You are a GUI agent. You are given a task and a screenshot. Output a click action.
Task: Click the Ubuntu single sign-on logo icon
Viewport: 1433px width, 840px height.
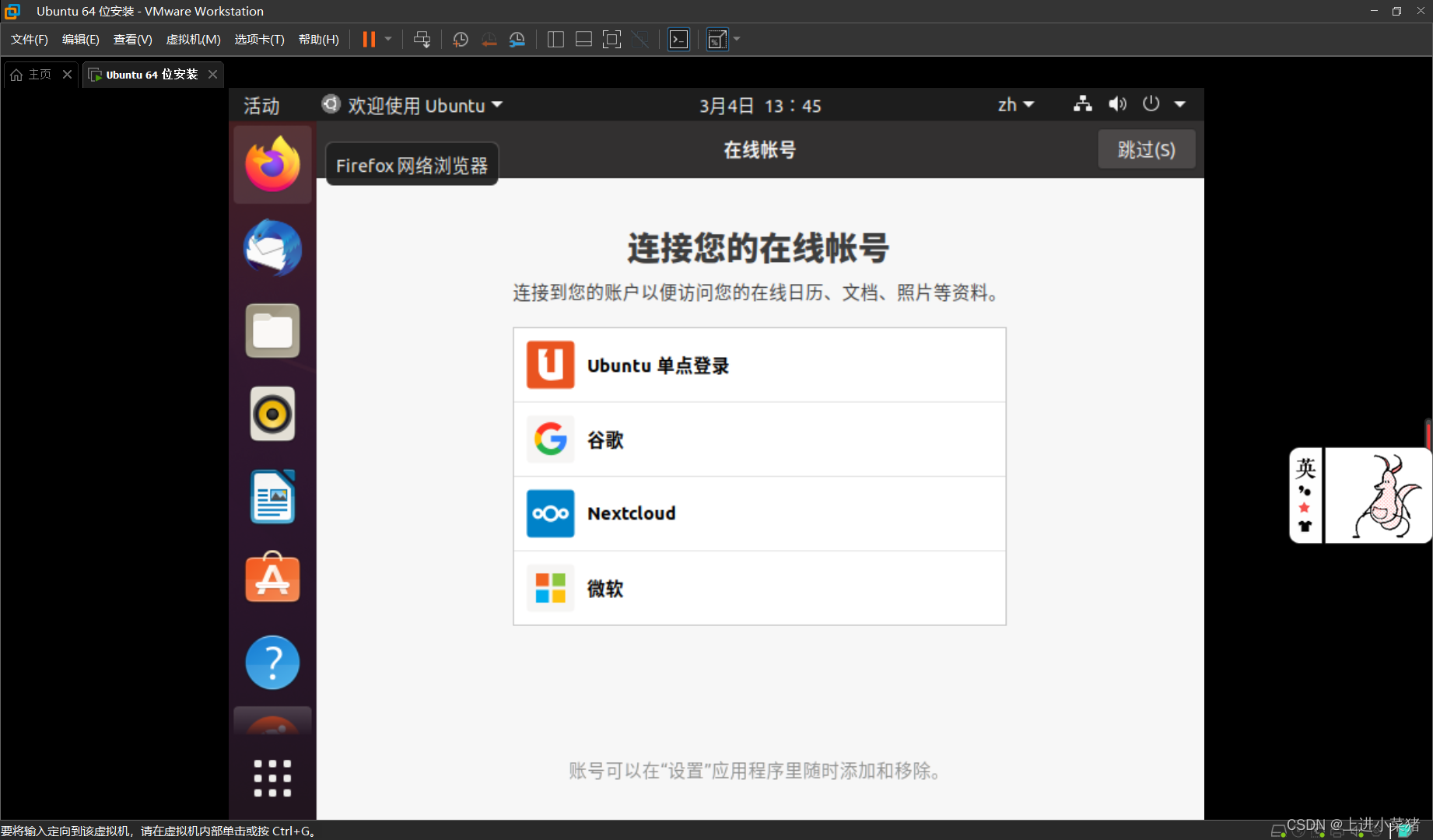click(x=551, y=365)
